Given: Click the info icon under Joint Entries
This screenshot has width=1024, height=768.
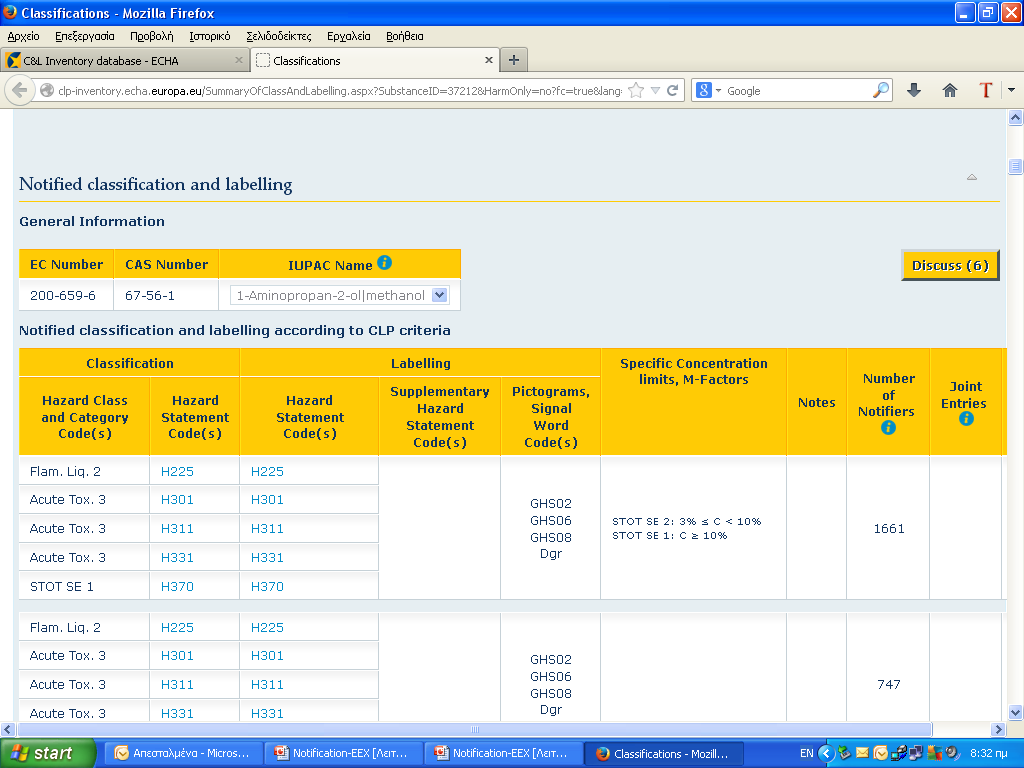Looking at the screenshot, I should (967, 419).
